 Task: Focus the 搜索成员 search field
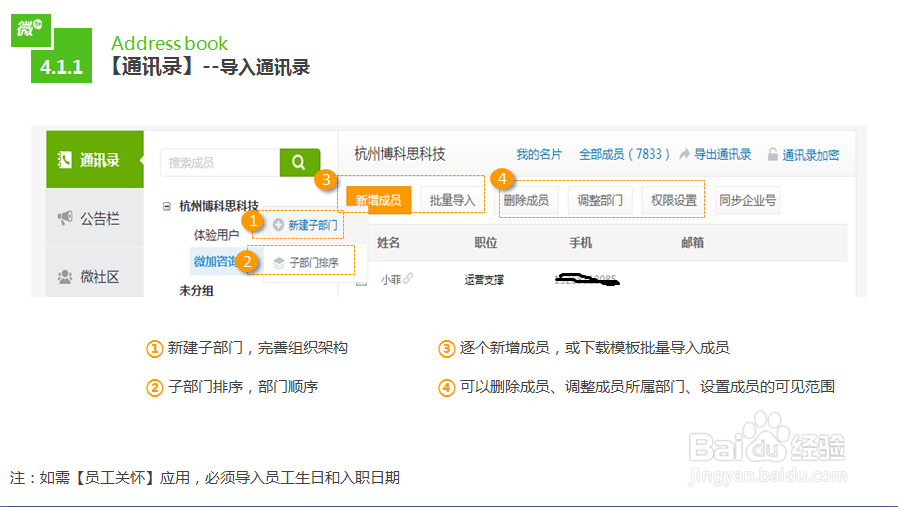[x=220, y=163]
